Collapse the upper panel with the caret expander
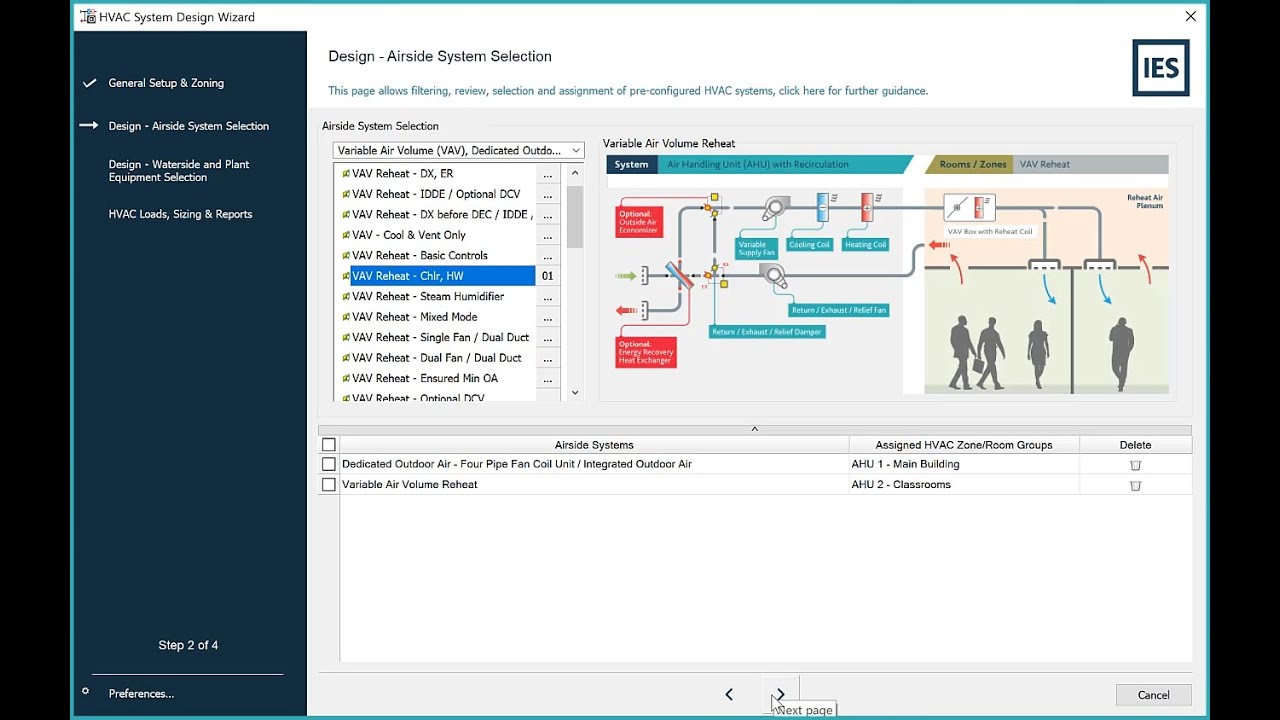 click(755, 429)
